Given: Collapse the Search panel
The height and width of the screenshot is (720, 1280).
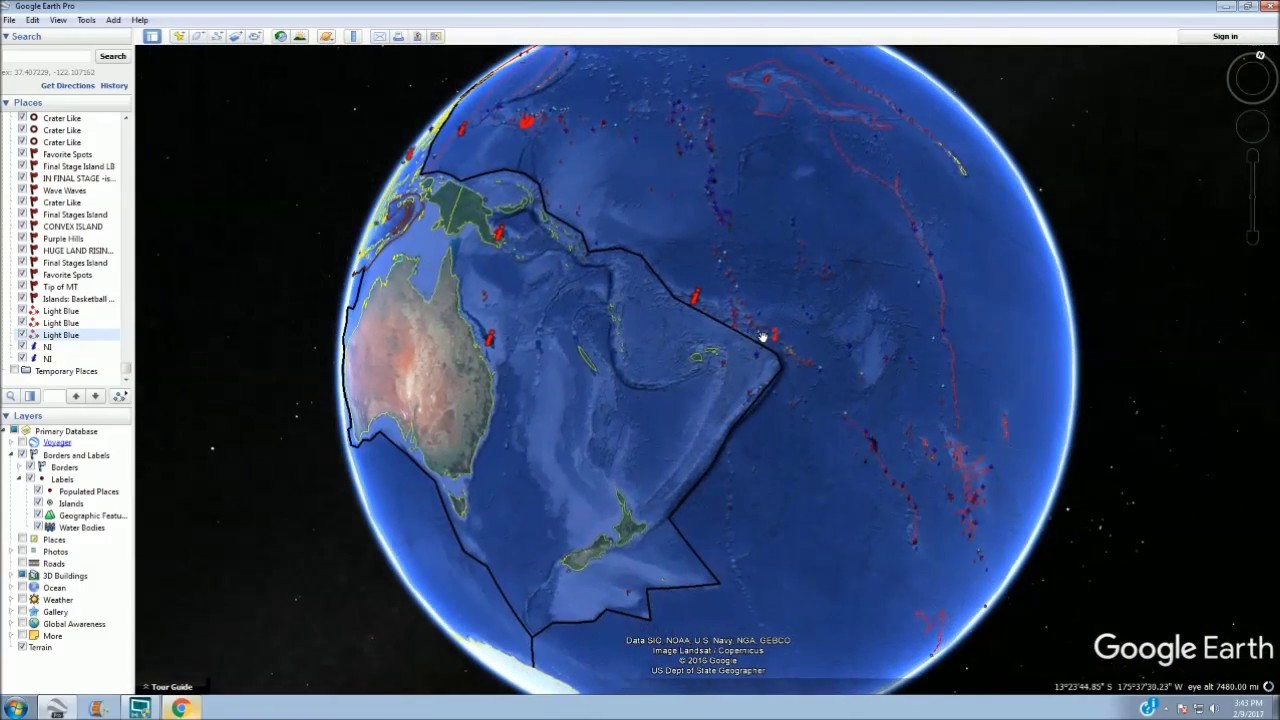Looking at the screenshot, I should click(x=6, y=36).
